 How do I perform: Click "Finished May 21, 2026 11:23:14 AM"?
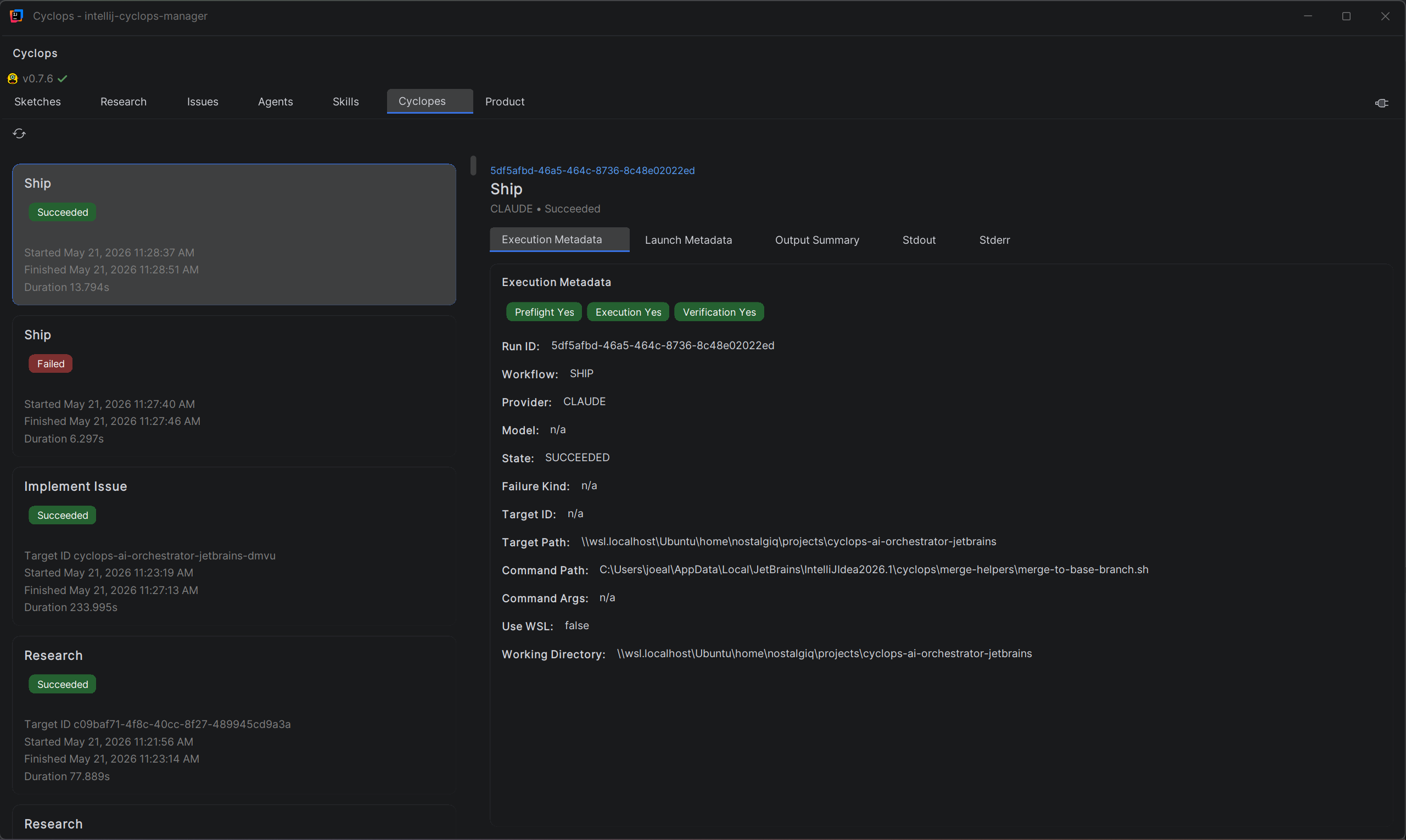(x=111, y=759)
